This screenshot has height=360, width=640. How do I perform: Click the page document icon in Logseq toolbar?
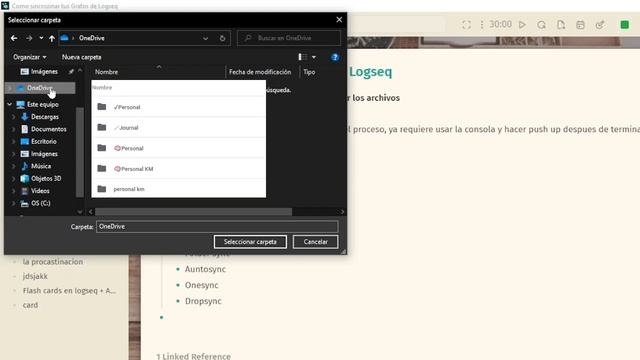tap(561, 25)
